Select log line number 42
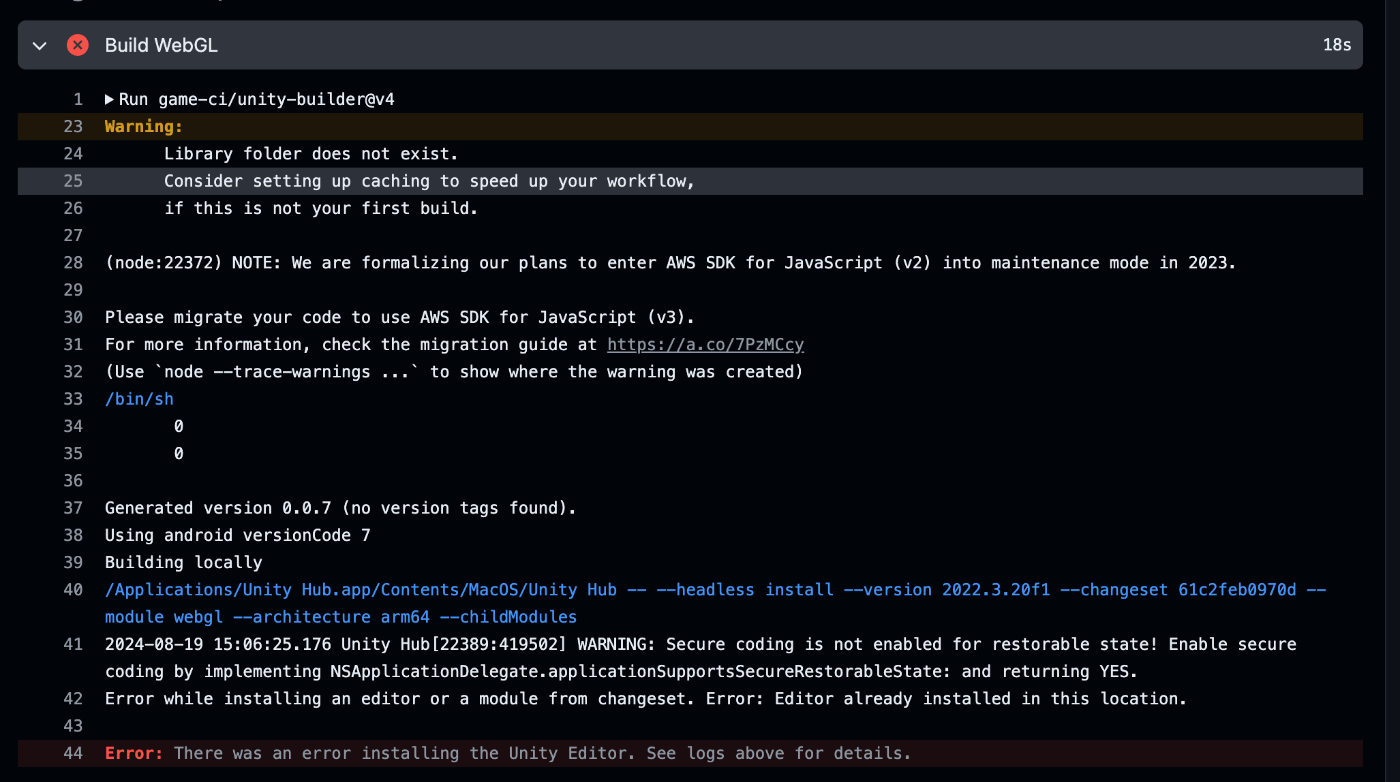Screen dimensions: 1400x782 tap(72, 698)
